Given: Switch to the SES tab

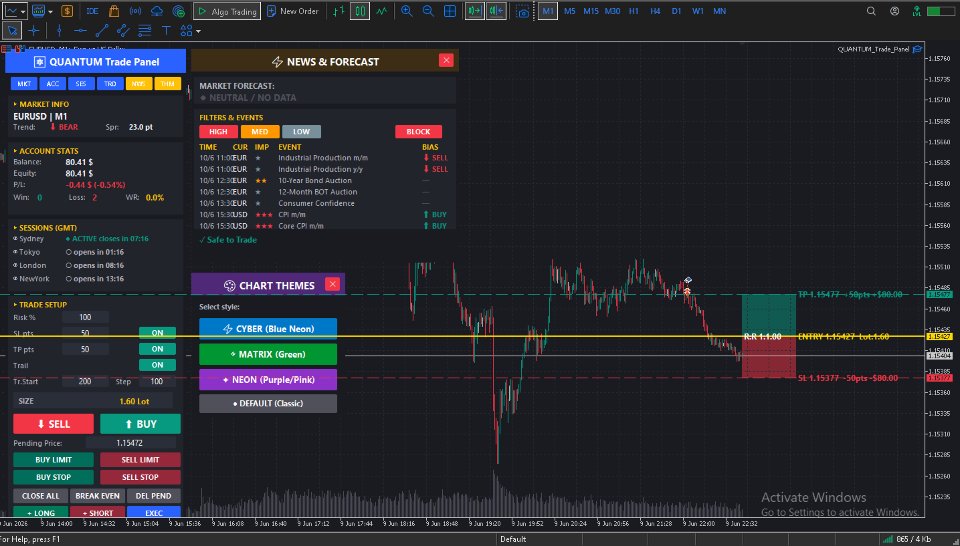Looking at the screenshot, I should pyautogui.click(x=81, y=84).
